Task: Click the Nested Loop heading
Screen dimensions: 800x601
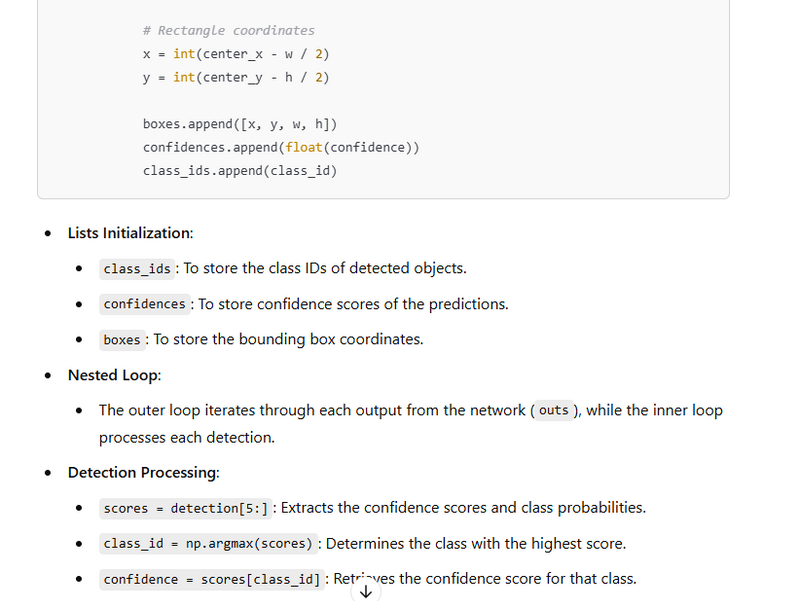Action: pyautogui.click(x=114, y=375)
